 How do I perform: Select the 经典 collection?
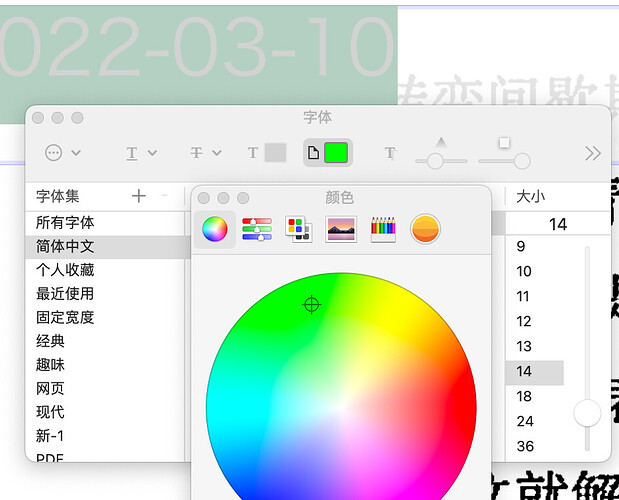(105, 341)
